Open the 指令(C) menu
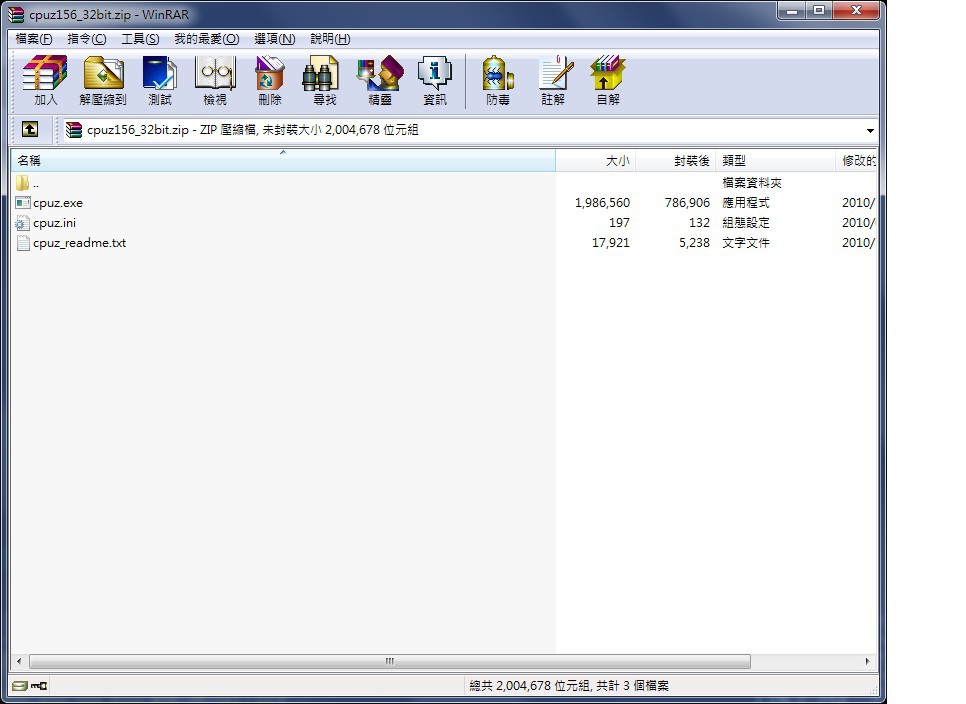This screenshot has width=966, height=704. pos(87,39)
